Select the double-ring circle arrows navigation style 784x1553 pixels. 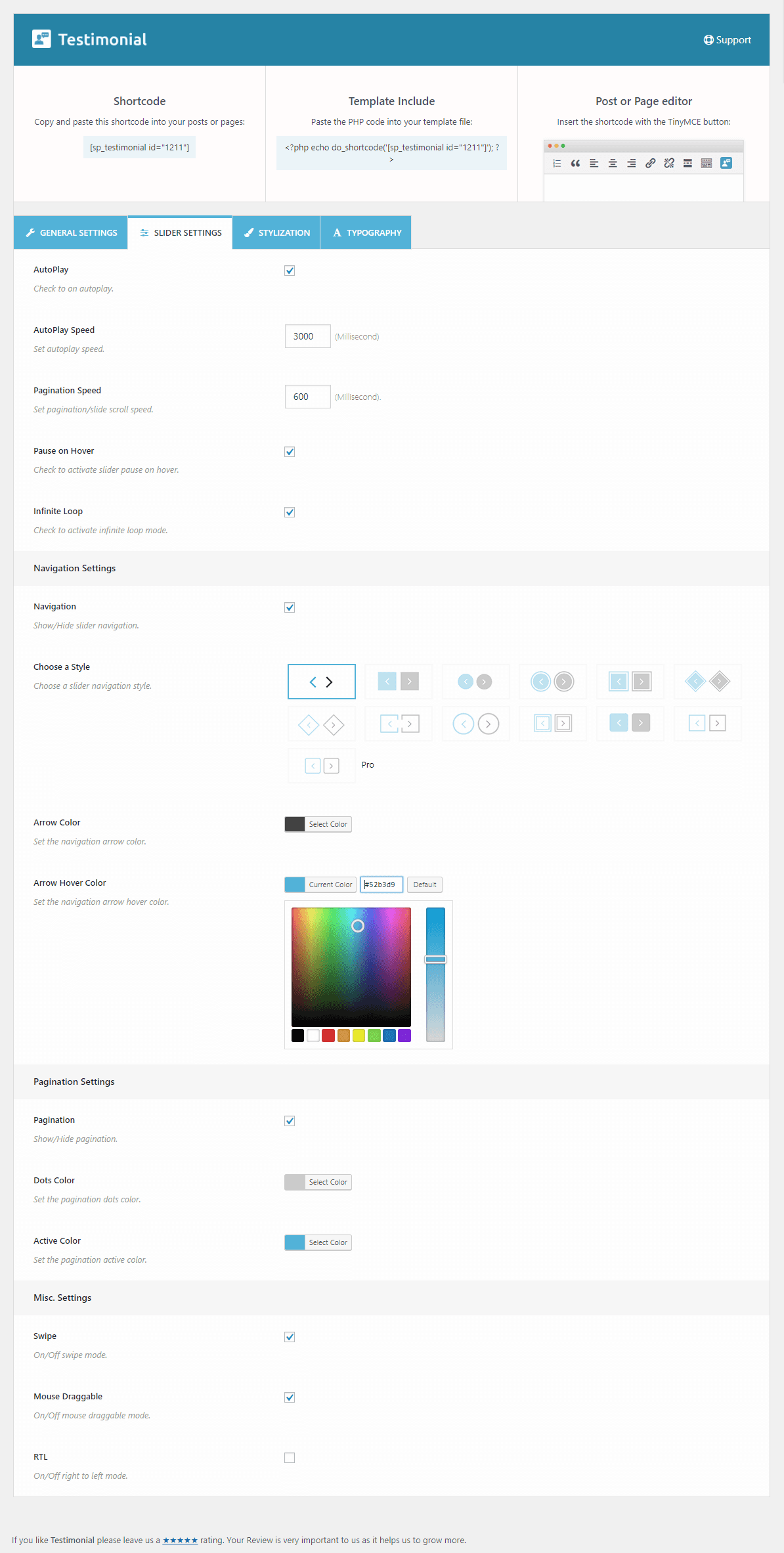point(553,682)
